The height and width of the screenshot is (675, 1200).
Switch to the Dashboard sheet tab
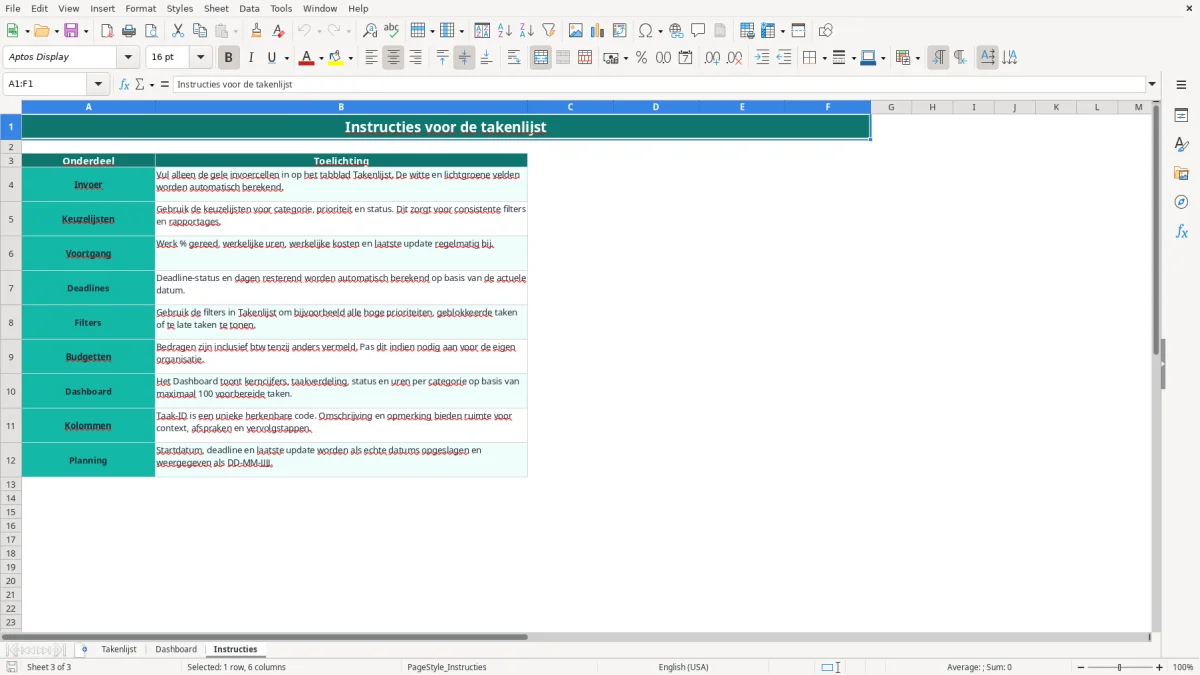coord(176,649)
